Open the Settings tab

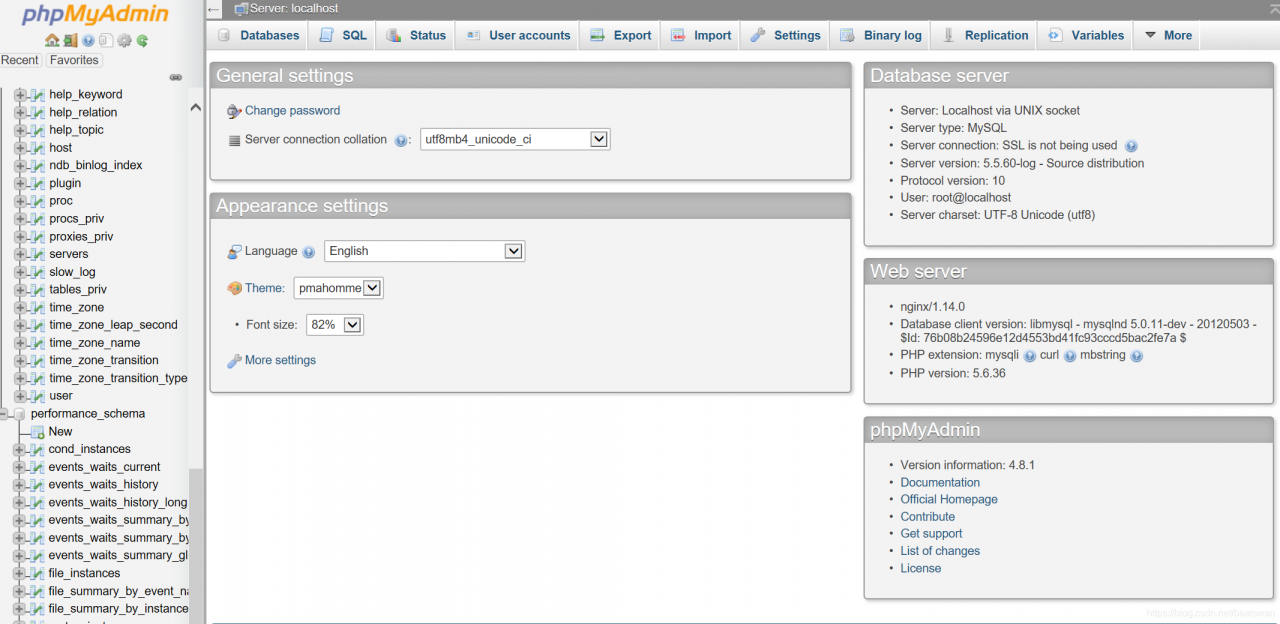pyautogui.click(x=785, y=35)
